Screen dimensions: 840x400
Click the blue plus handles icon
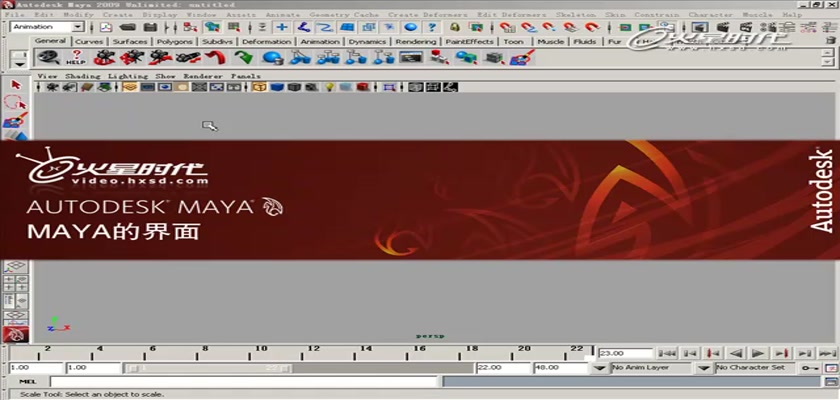point(282,27)
